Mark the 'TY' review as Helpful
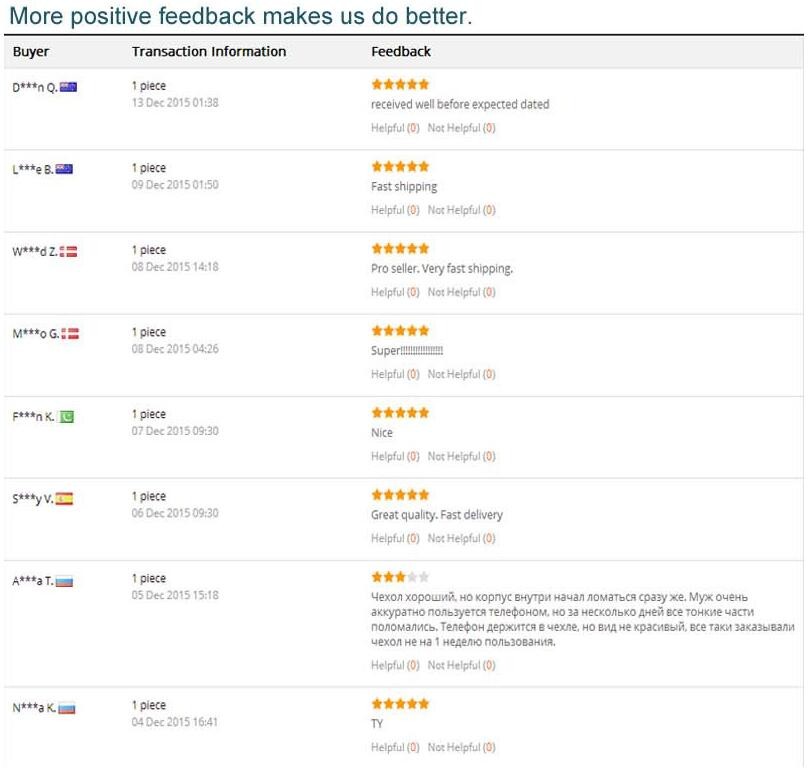 click(388, 747)
